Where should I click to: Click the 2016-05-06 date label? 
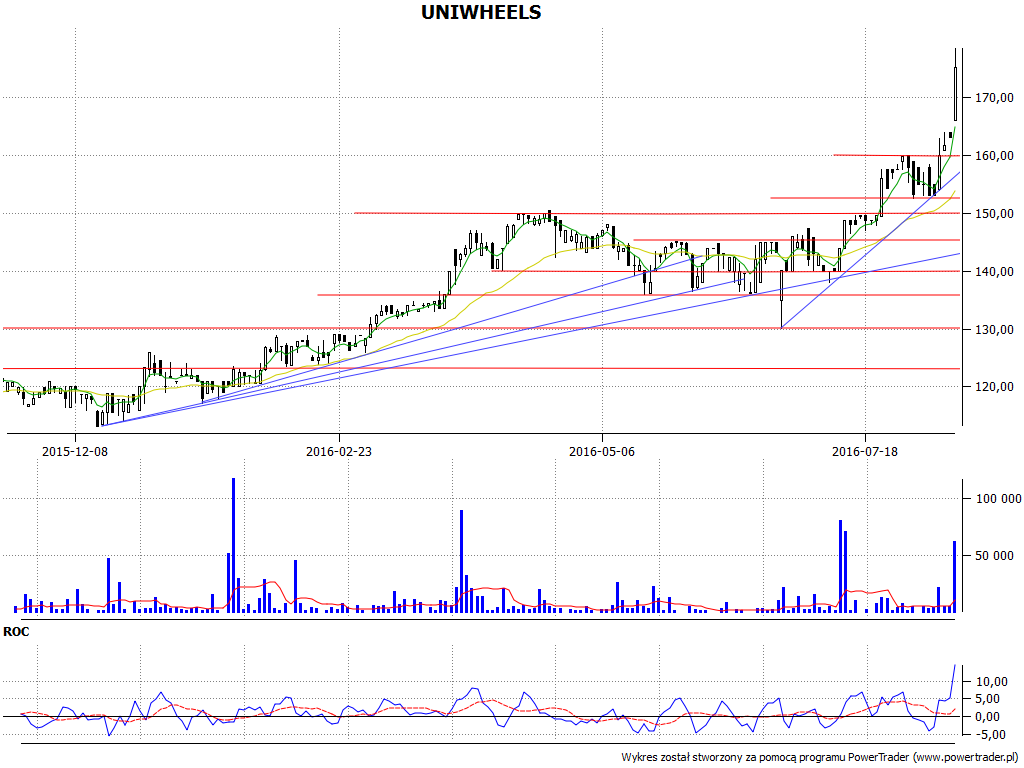point(602,451)
